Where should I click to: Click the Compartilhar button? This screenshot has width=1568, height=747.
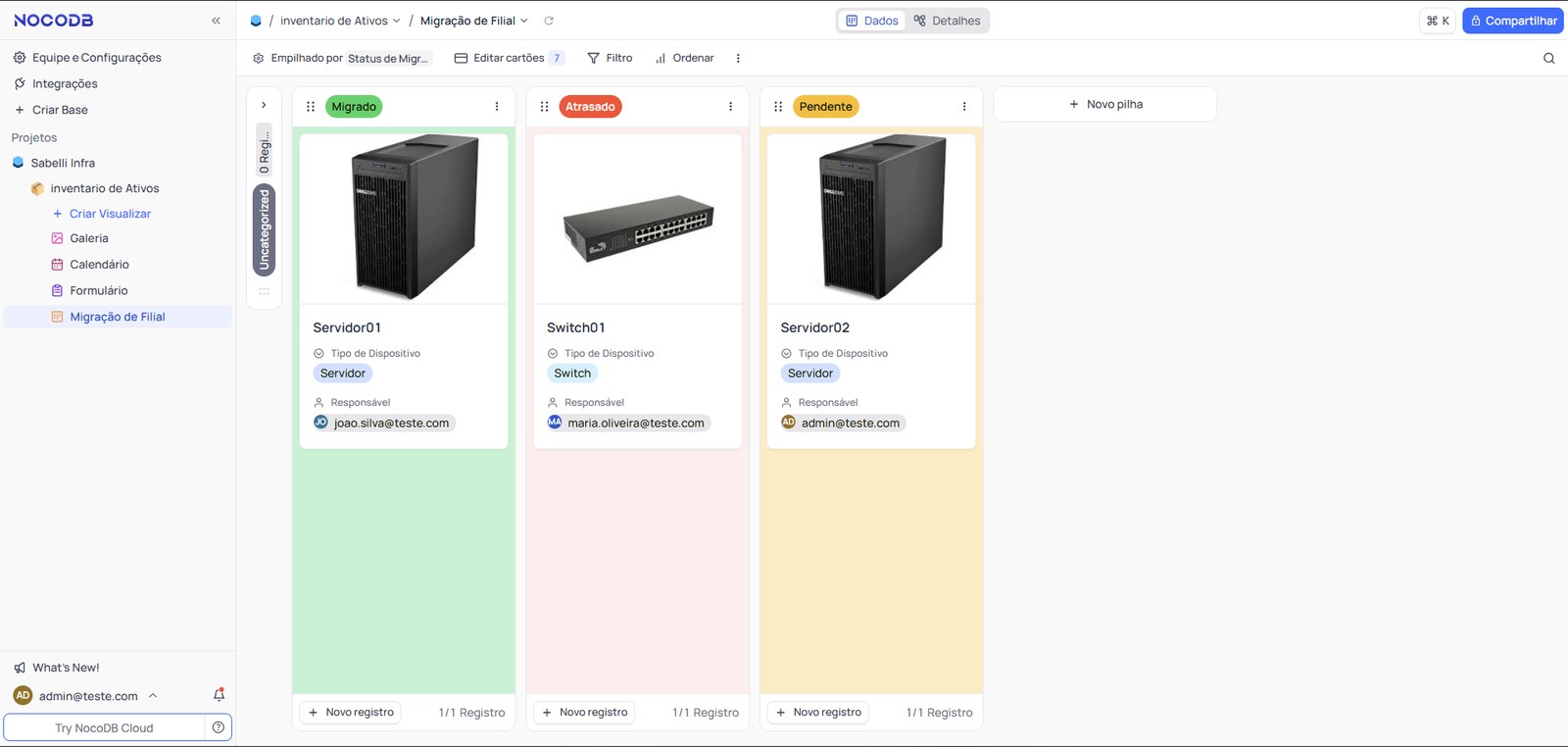[1512, 21]
